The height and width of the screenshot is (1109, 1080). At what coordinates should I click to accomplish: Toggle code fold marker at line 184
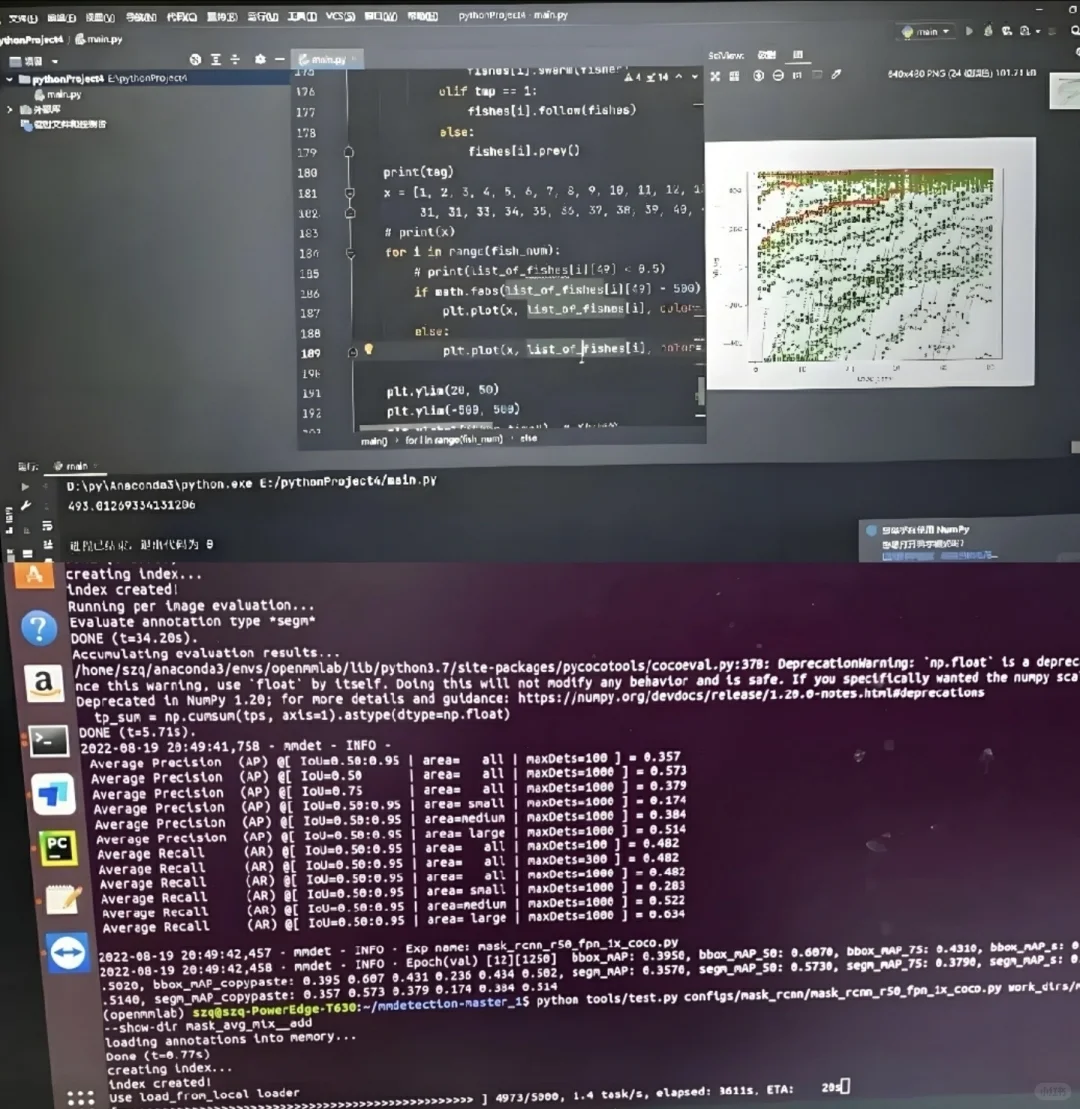[x=350, y=252]
